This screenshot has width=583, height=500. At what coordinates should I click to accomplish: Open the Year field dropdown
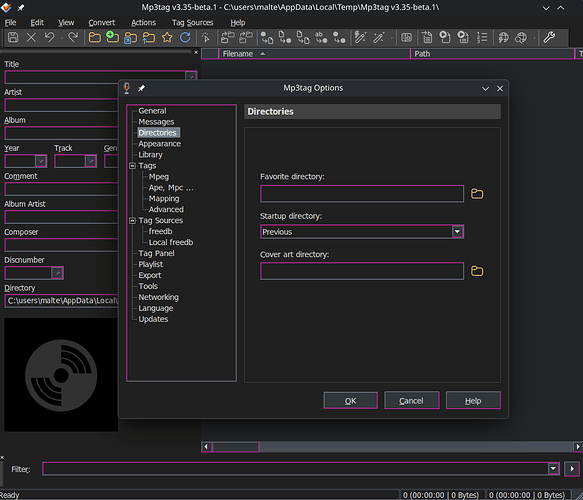[41, 161]
